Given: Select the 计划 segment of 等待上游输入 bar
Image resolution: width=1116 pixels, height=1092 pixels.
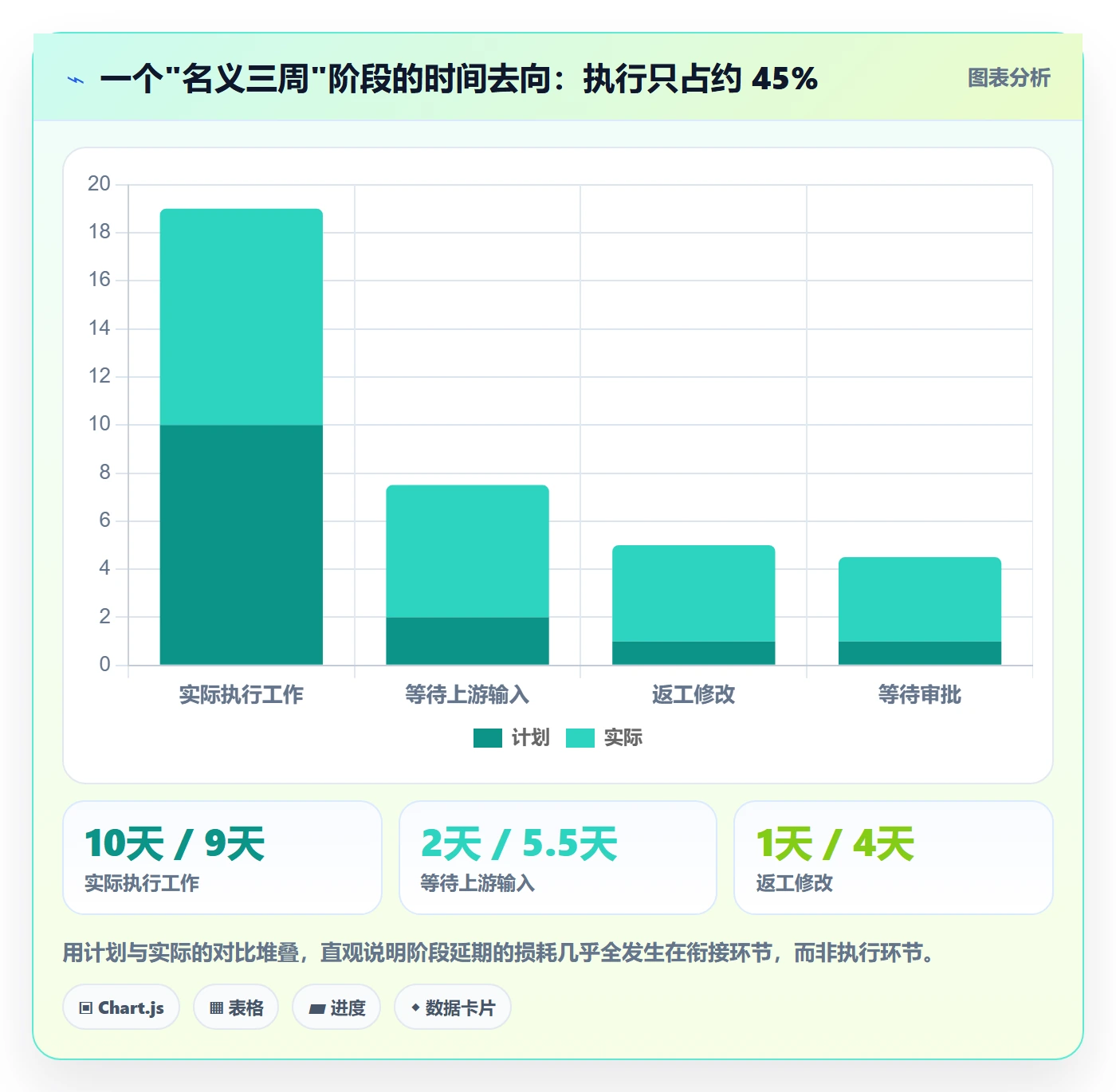Looking at the screenshot, I should pyautogui.click(x=467, y=641).
